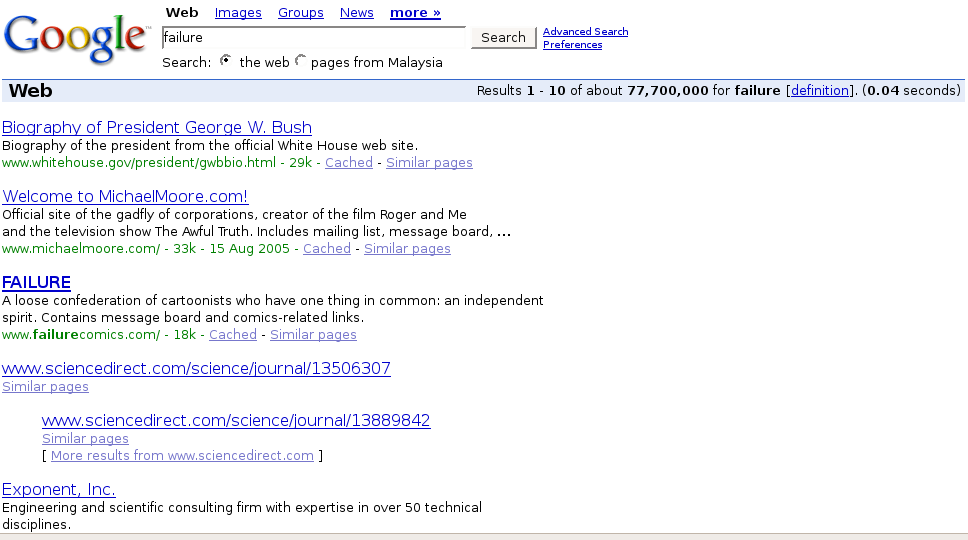Select 'the web' search radio button
Viewport: 968px width, 540px height.
(x=226, y=61)
